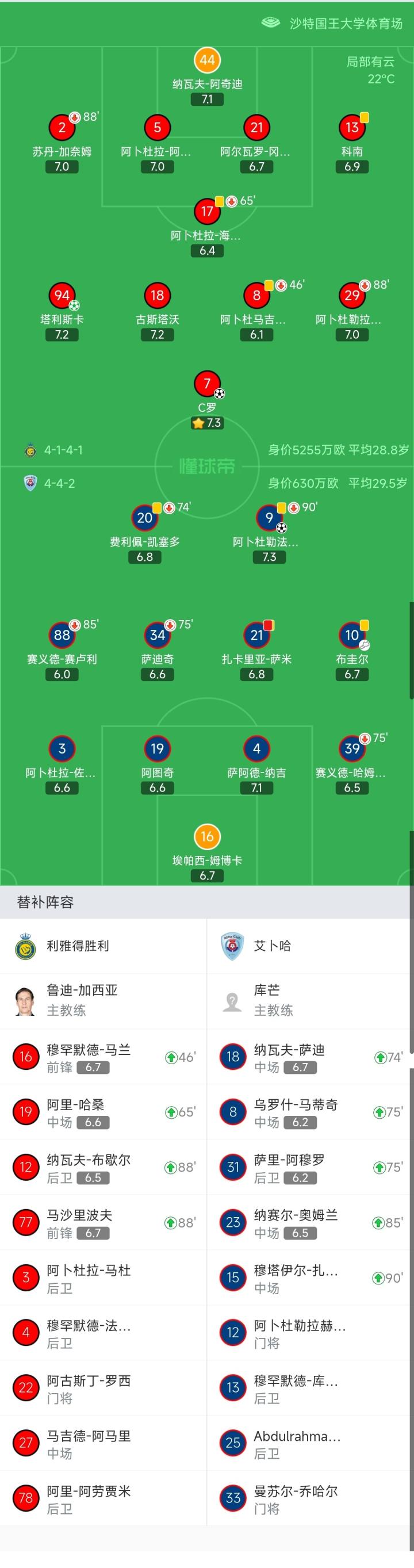Select goalkeeper 纳瓦夫-阿奇迪's number 44 badge
This screenshot has height=1568, width=414.
coord(207,60)
